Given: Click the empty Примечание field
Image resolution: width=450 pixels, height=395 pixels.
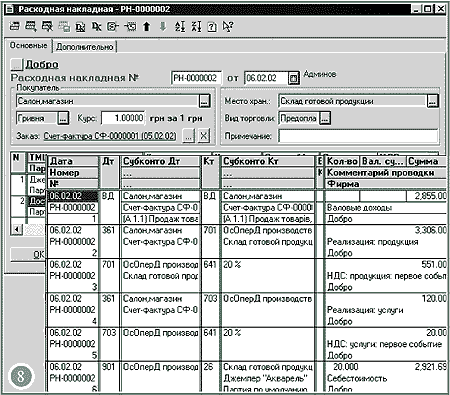Looking at the screenshot, I should [358, 136].
